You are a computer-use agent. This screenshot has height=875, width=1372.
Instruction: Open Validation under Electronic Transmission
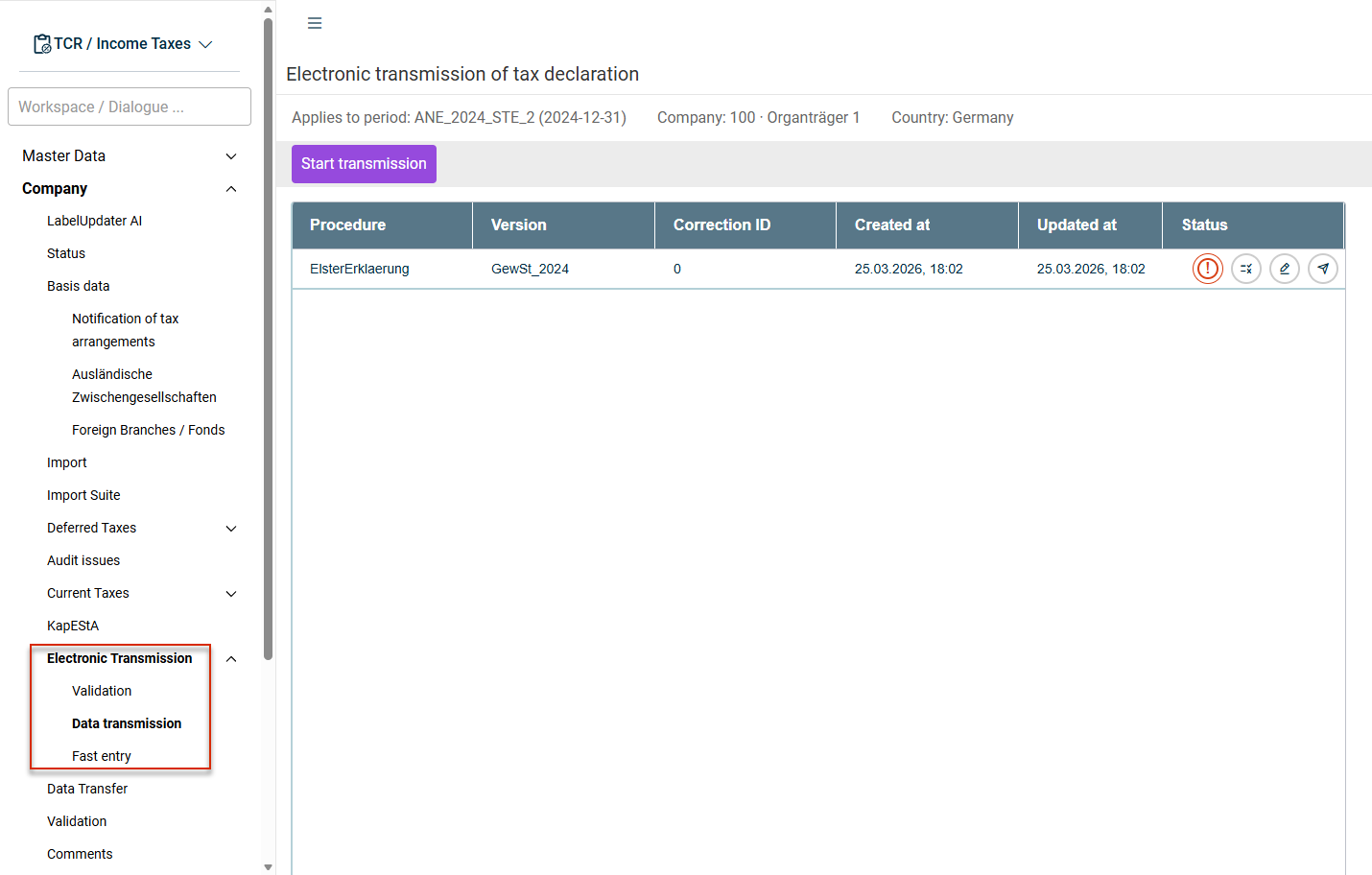(x=102, y=691)
